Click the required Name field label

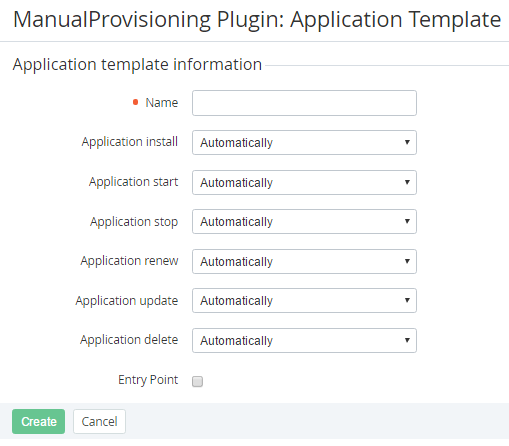[x=162, y=103]
